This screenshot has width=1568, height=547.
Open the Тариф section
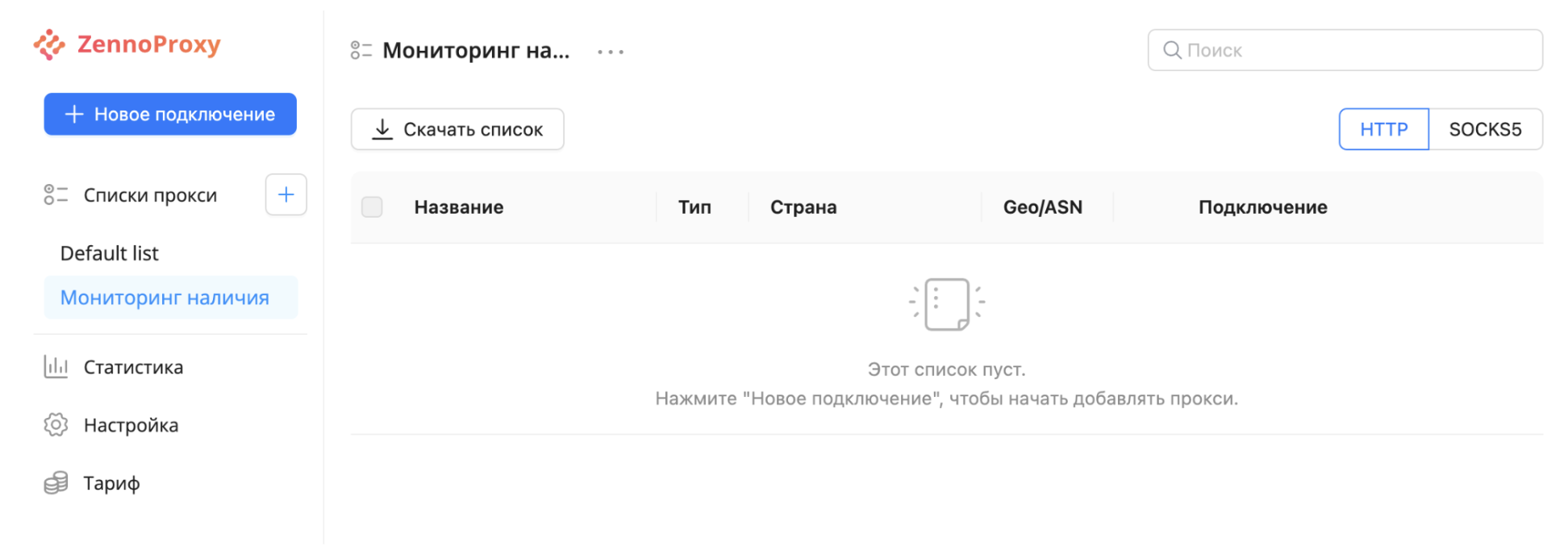112,483
